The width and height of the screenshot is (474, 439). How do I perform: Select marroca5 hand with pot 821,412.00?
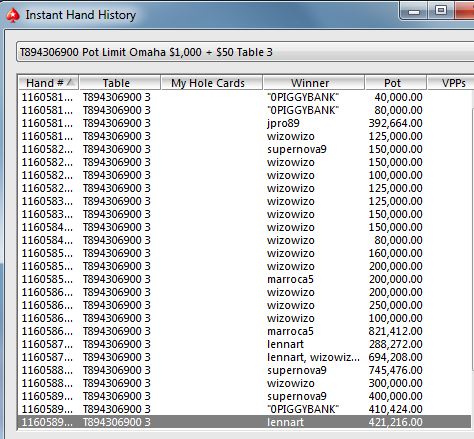pyautogui.click(x=245, y=331)
